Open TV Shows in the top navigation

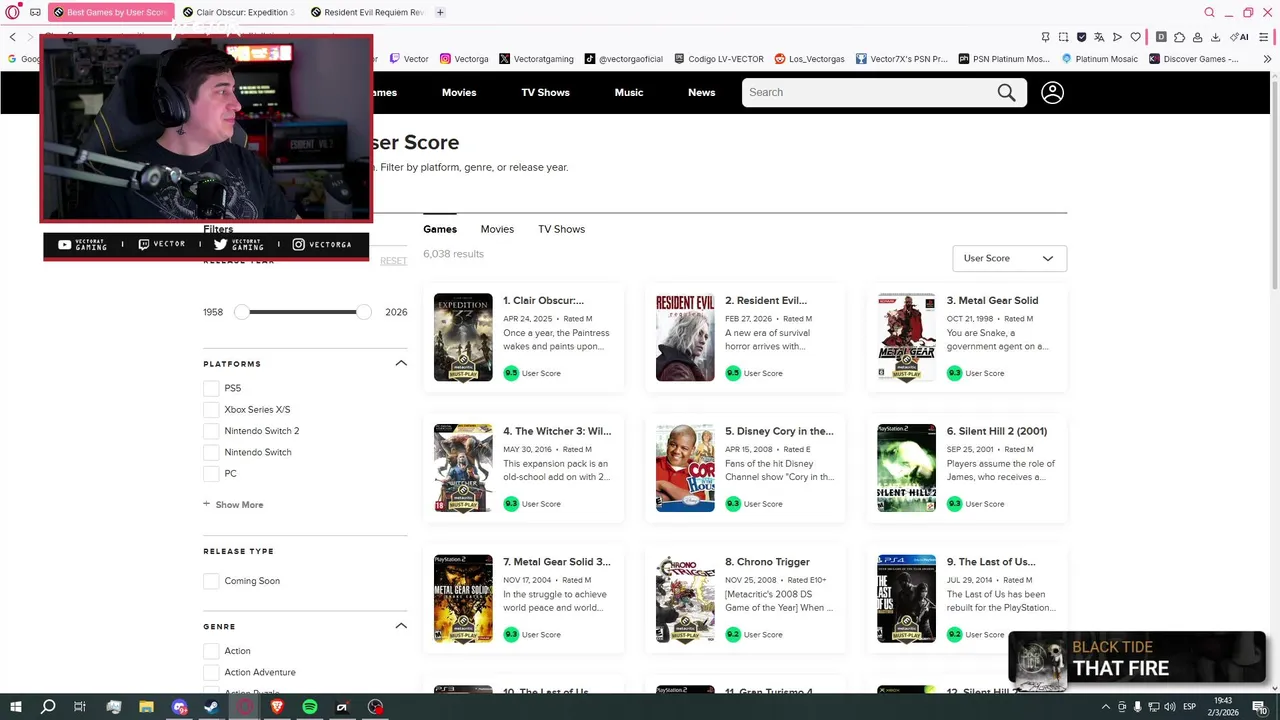click(545, 92)
